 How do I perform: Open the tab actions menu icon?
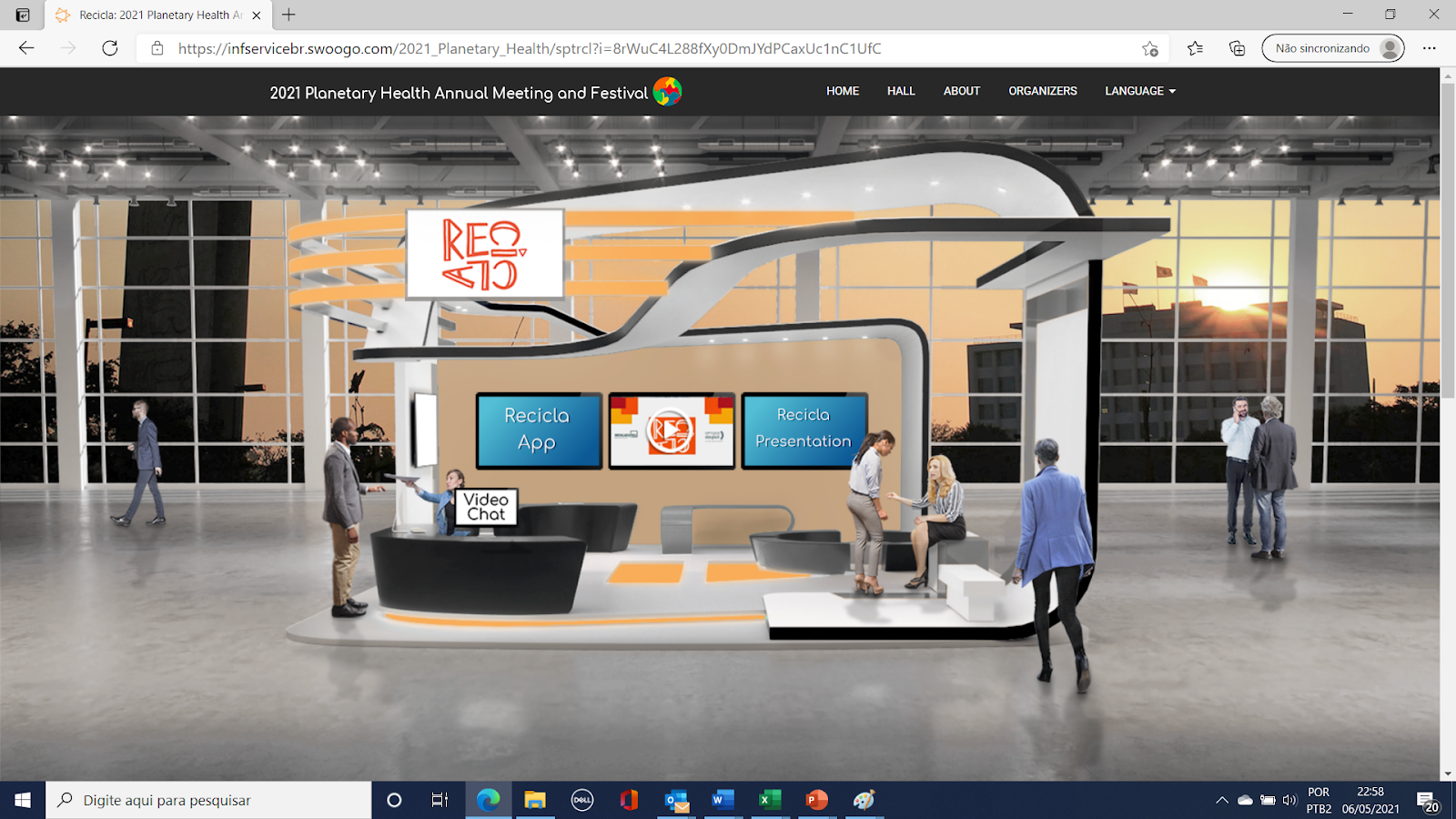[23, 15]
